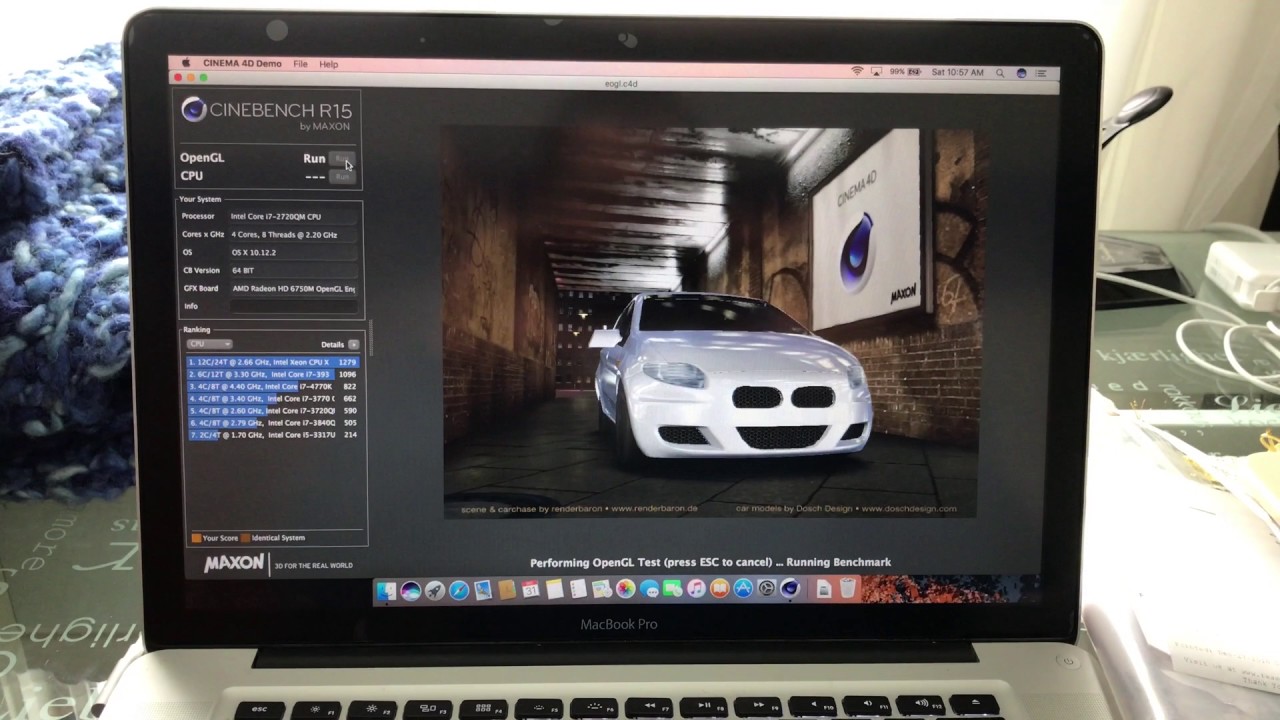Launch Siri from the dock
The image size is (1280, 720).
[x=410, y=590]
